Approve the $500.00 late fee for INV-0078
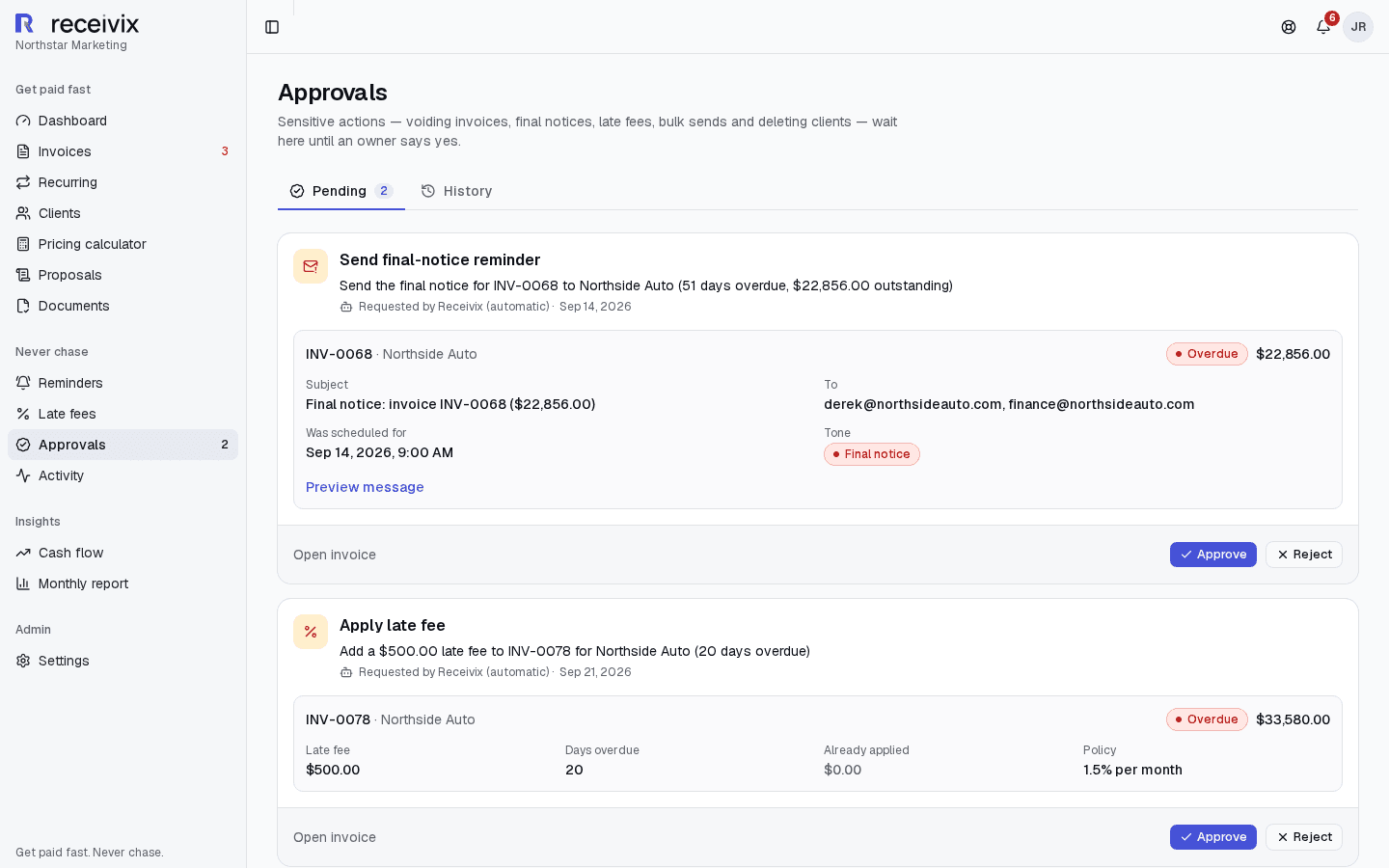The image size is (1389, 868). coord(1213,837)
